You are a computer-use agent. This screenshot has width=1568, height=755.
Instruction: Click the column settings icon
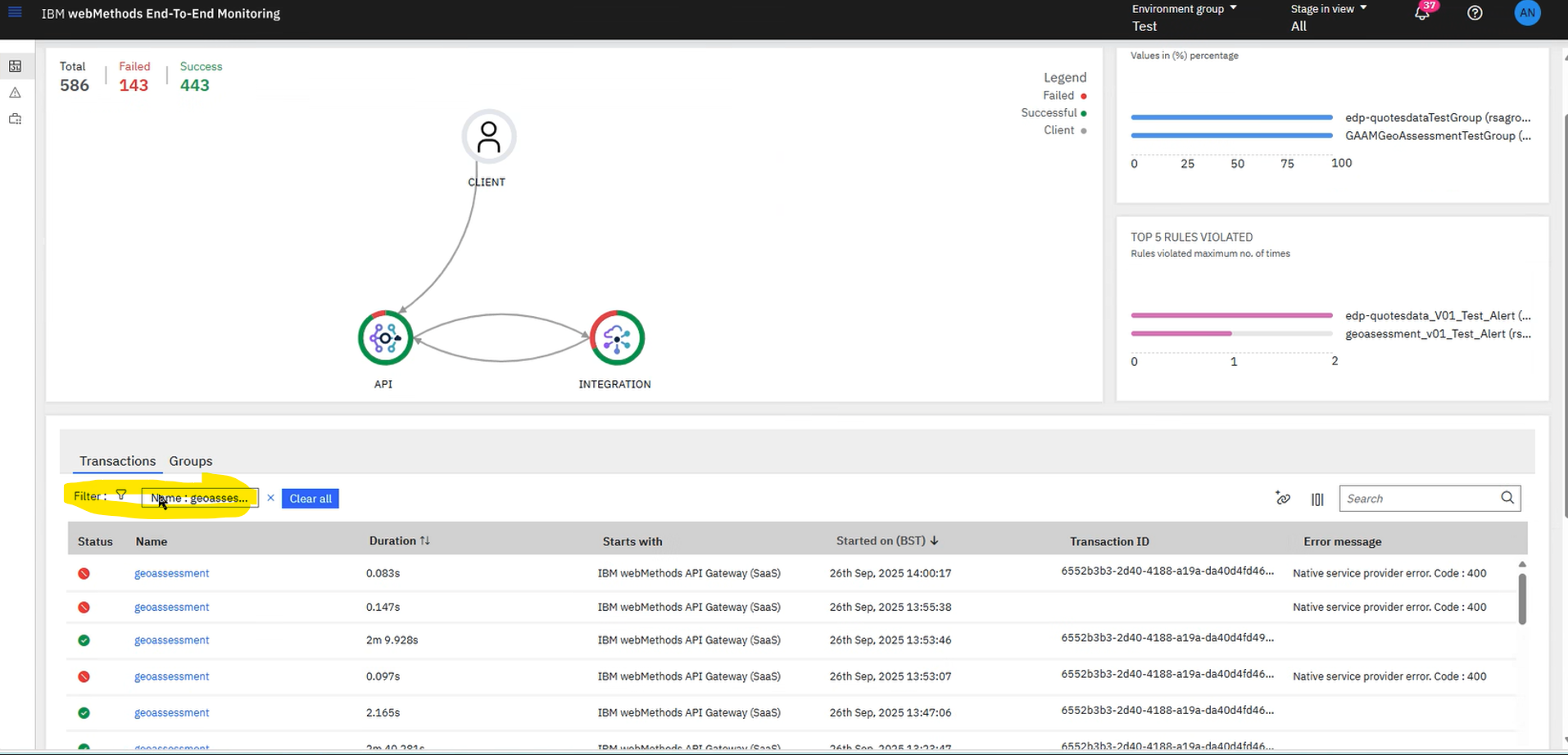(1317, 499)
